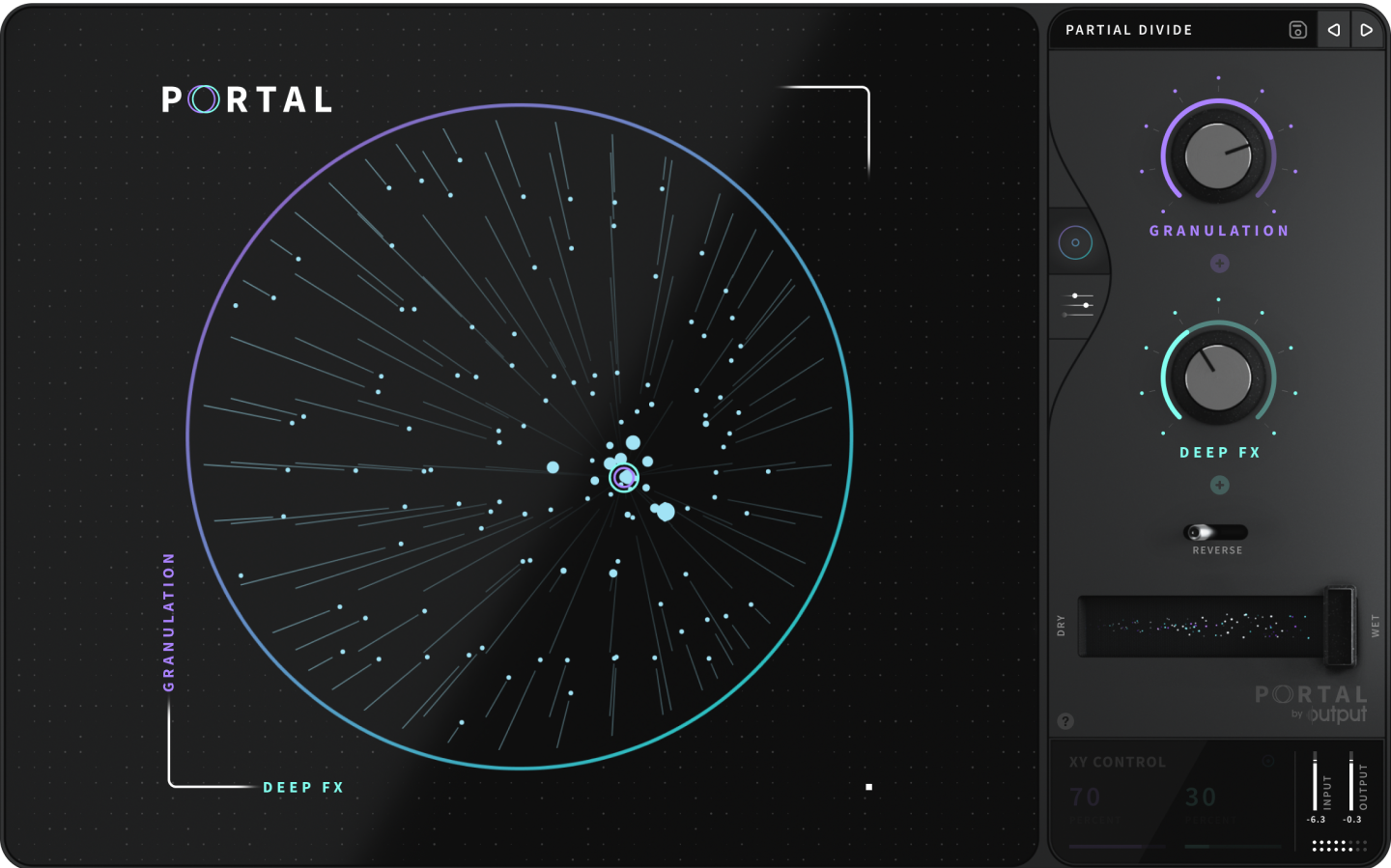Select the DEEP FX axis label
Screen dimensions: 1391x868
(x=302, y=787)
